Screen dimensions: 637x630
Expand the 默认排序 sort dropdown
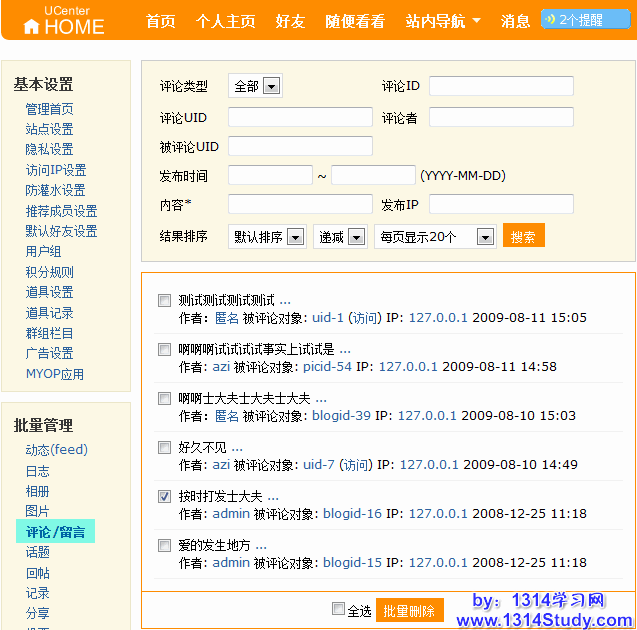click(x=267, y=237)
